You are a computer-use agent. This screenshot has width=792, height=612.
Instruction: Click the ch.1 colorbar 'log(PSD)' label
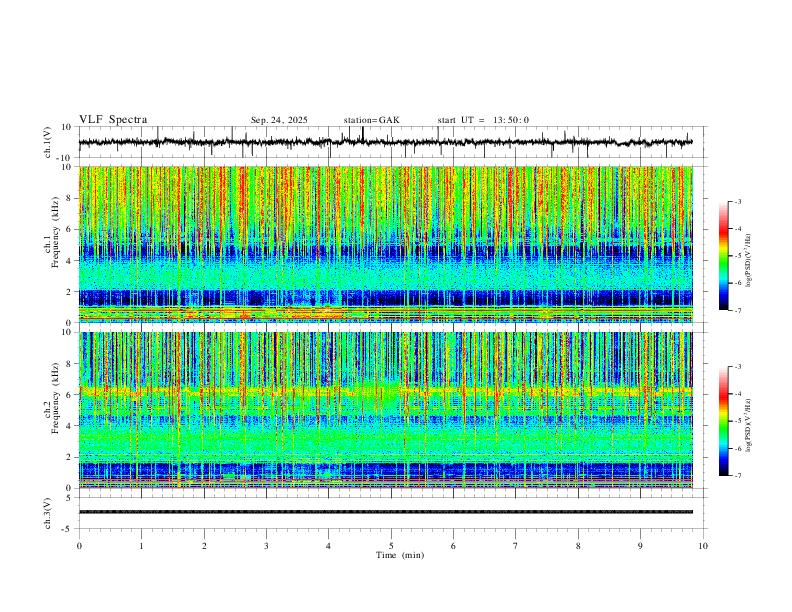coord(749,261)
